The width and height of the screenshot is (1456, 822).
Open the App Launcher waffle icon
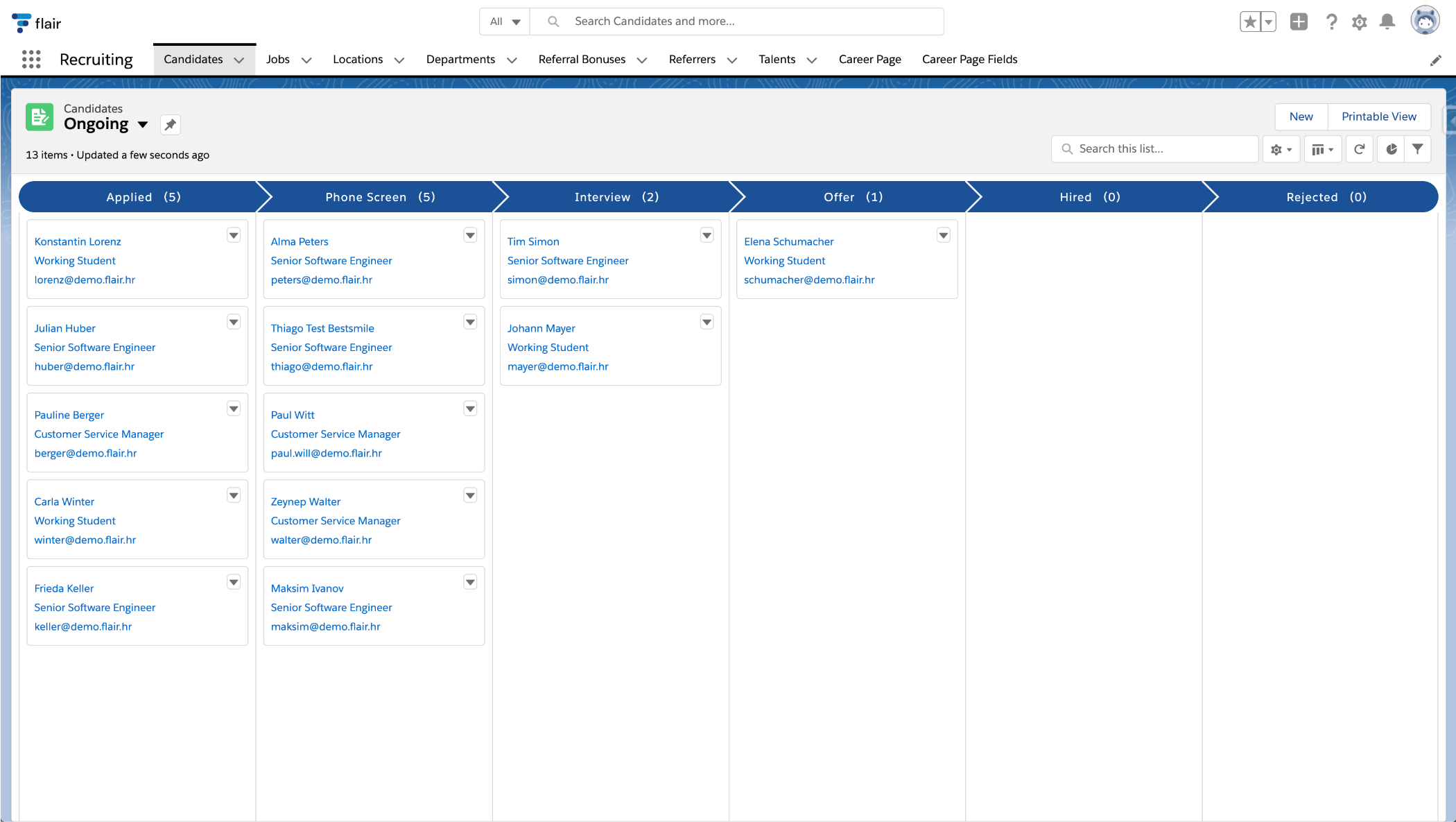[x=31, y=60]
